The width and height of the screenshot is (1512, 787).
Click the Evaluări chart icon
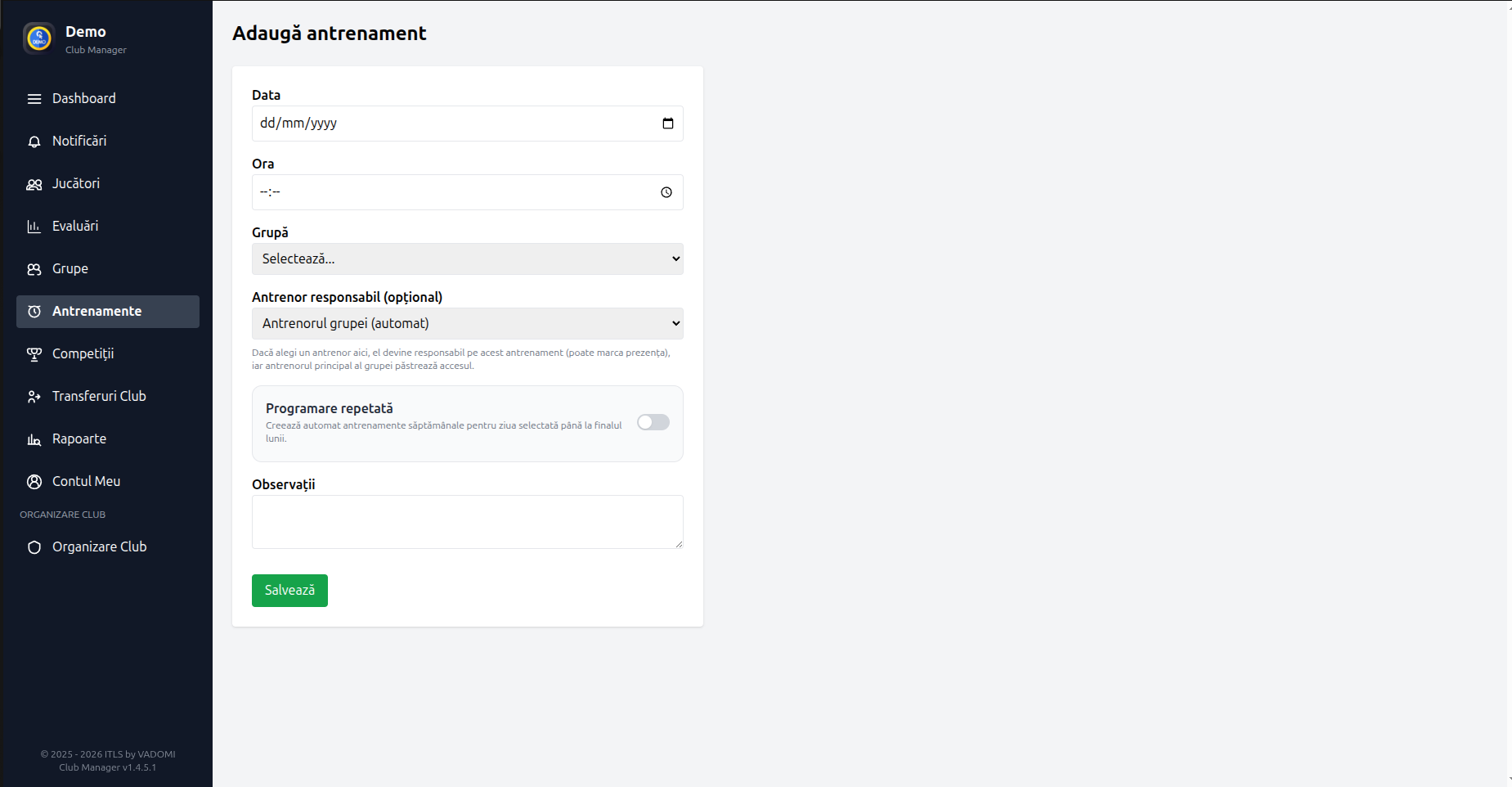coord(34,227)
